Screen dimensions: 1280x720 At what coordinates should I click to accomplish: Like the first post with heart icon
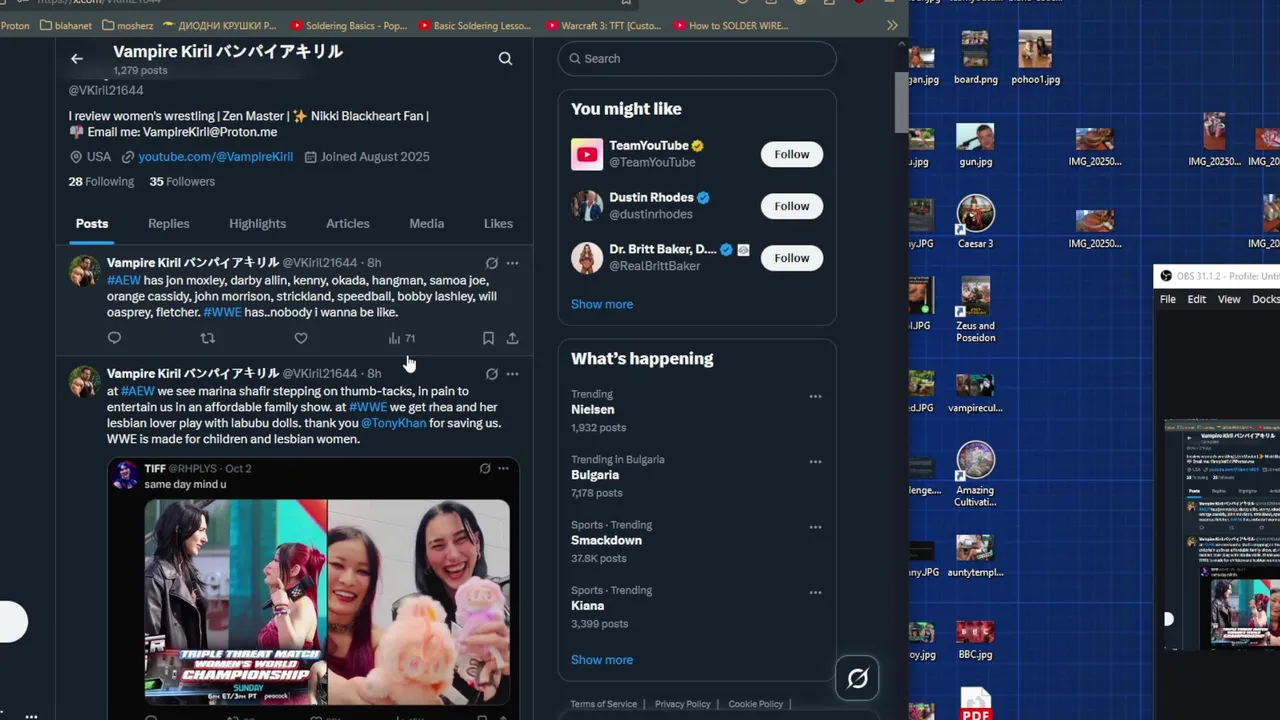(x=301, y=338)
